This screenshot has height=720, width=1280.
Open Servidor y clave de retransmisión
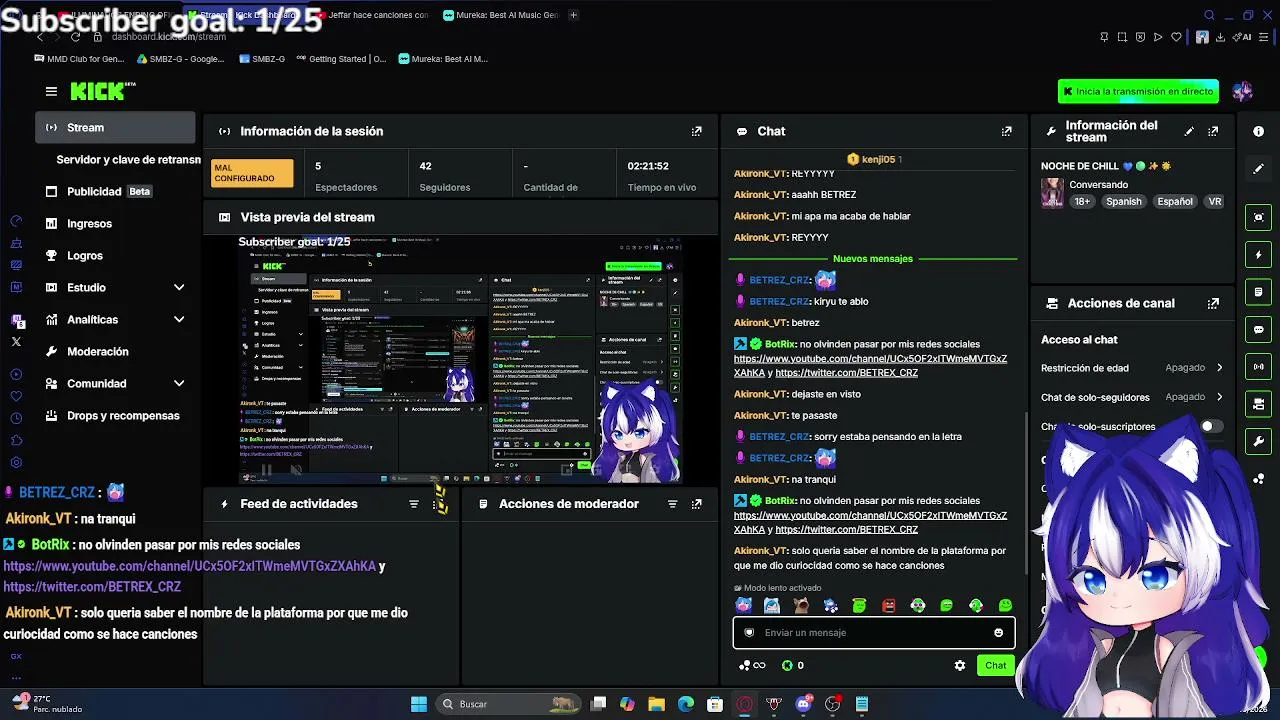click(x=128, y=160)
